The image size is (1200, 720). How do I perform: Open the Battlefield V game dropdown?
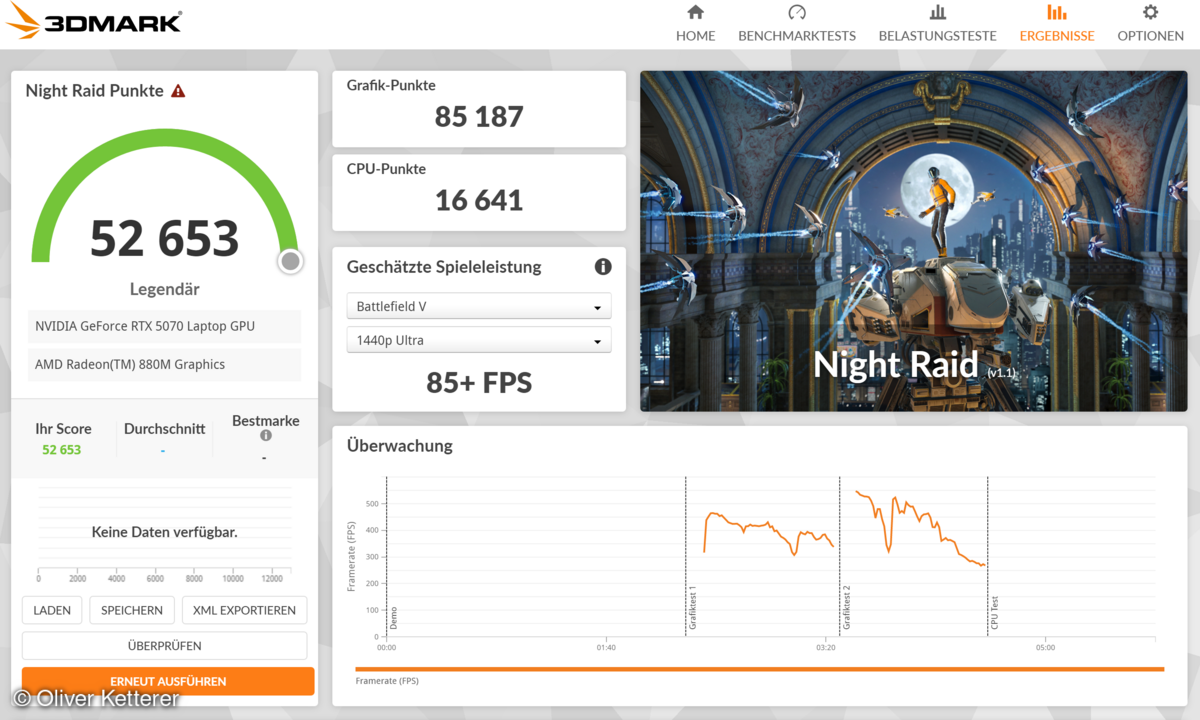(479, 307)
